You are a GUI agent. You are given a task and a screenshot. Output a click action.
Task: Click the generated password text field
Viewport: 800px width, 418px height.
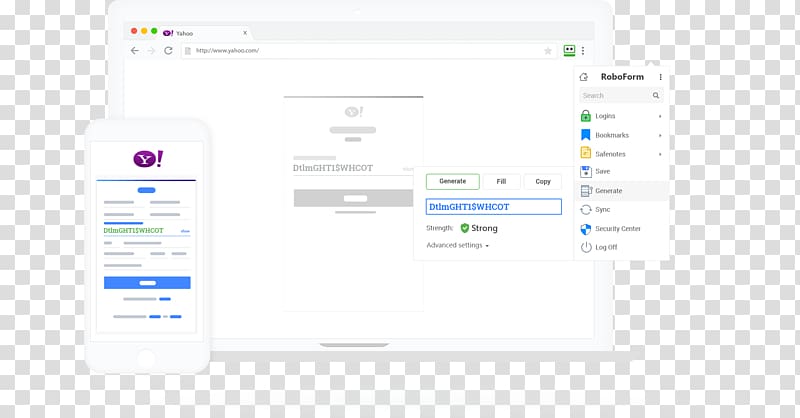493,207
